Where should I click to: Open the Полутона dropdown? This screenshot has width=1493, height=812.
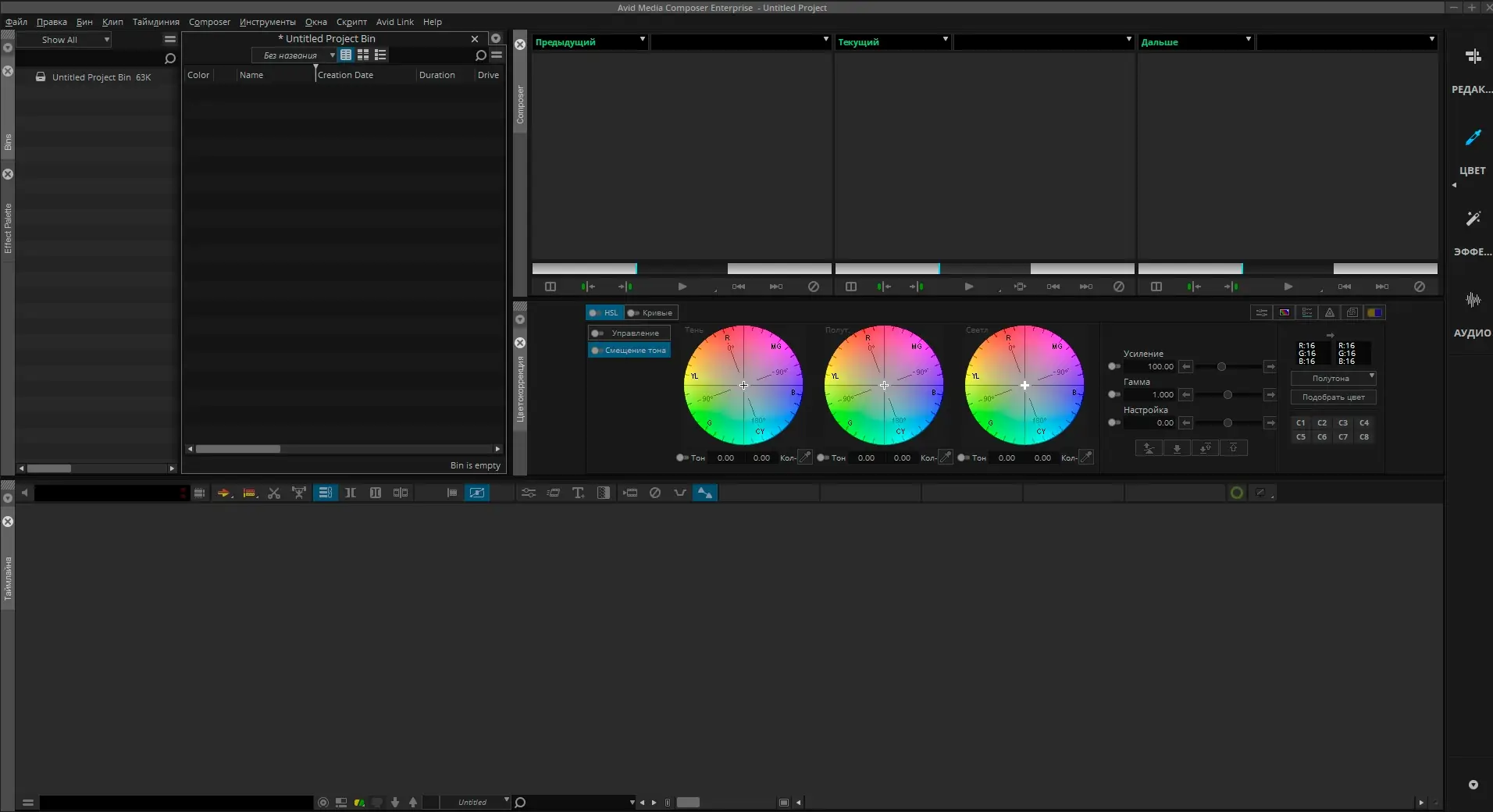click(1334, 378)
